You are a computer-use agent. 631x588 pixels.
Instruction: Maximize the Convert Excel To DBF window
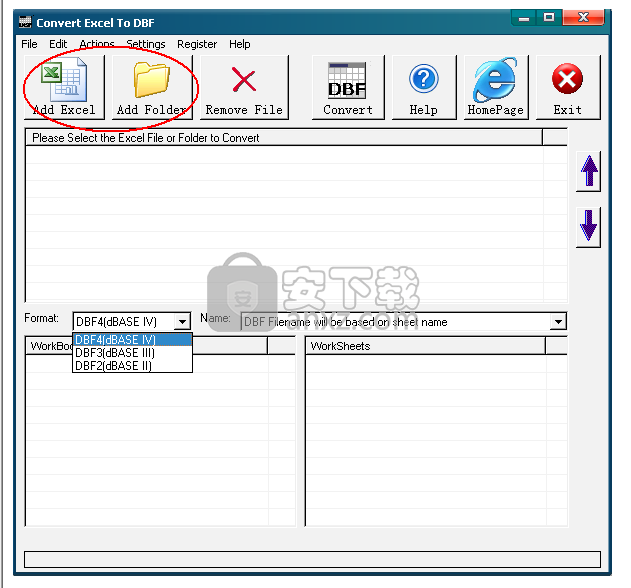pos(549,18)
